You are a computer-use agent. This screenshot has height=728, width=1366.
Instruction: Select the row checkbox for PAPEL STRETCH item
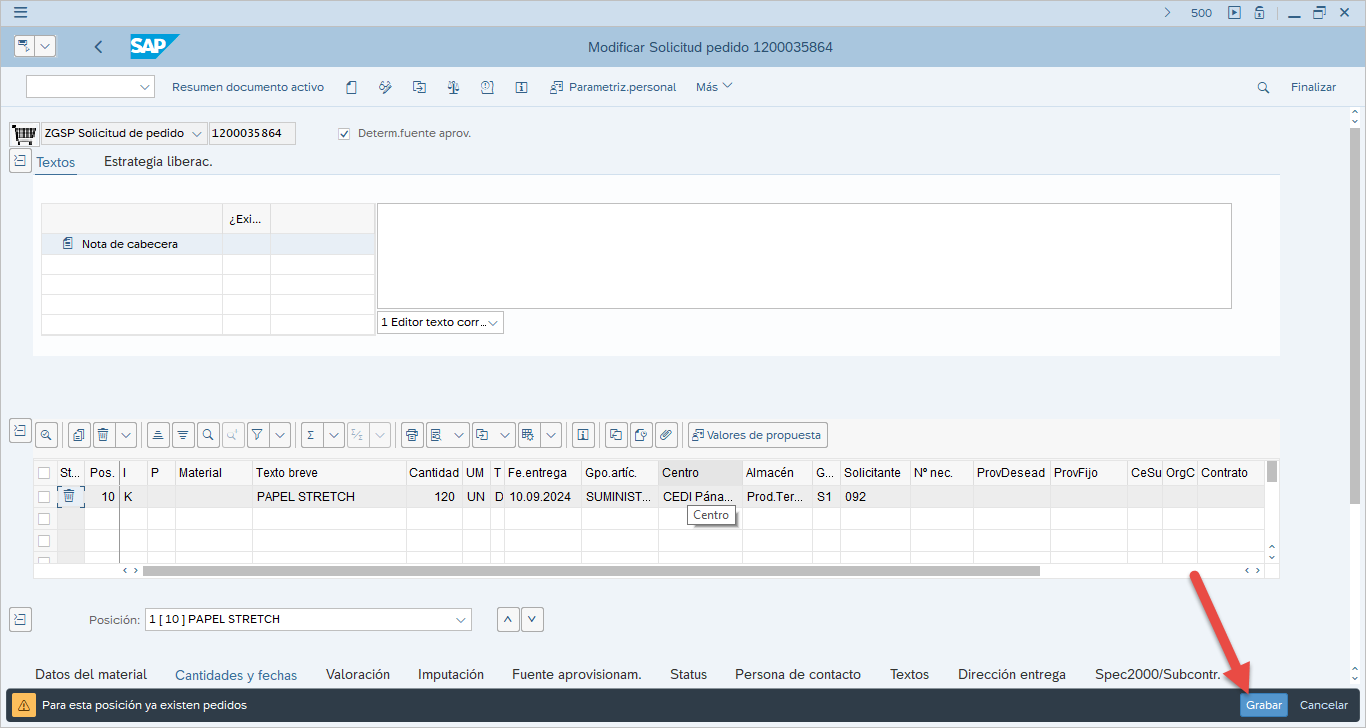click(44, 497)
